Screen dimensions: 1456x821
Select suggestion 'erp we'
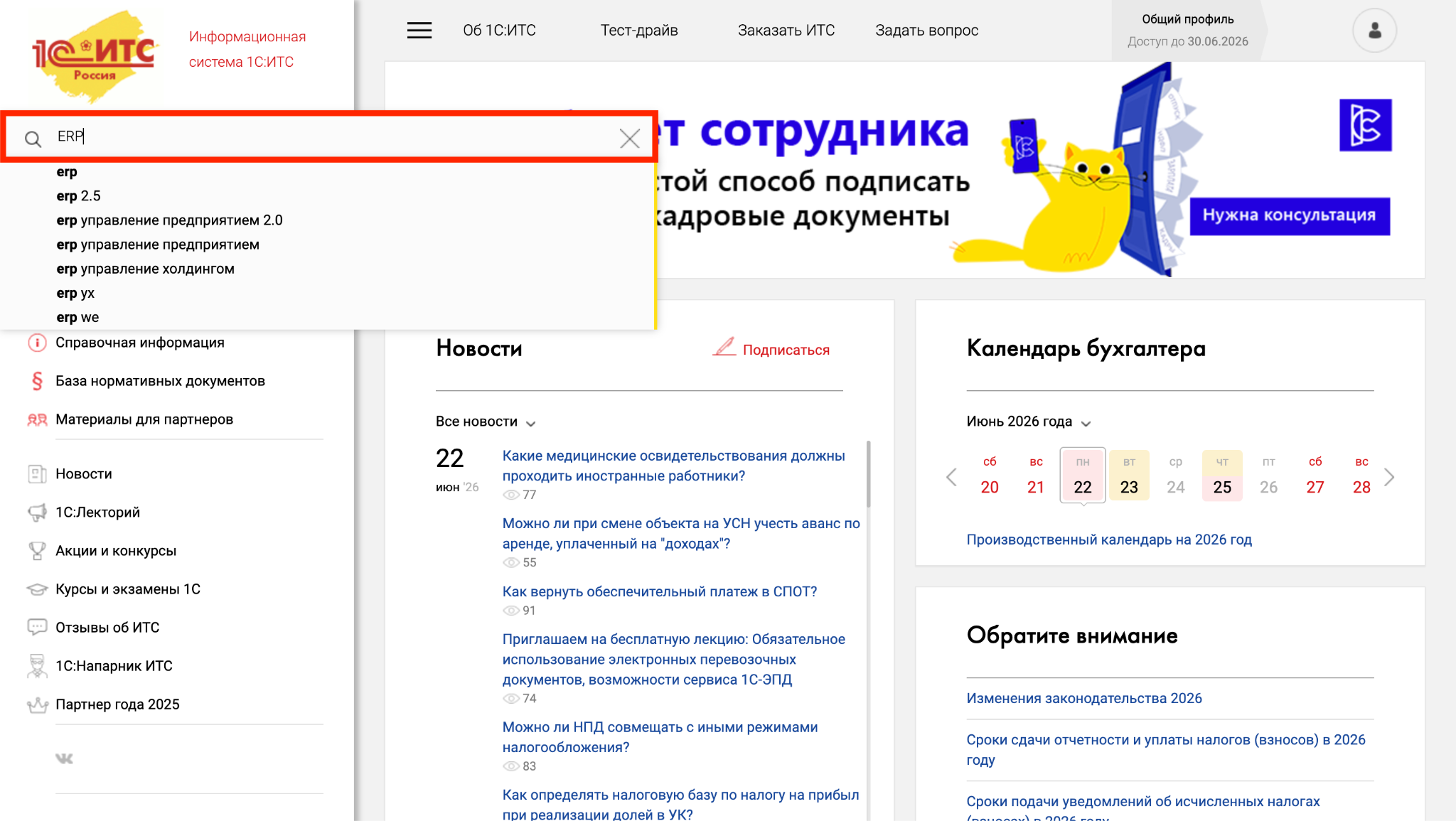click(x=77, y=317)
